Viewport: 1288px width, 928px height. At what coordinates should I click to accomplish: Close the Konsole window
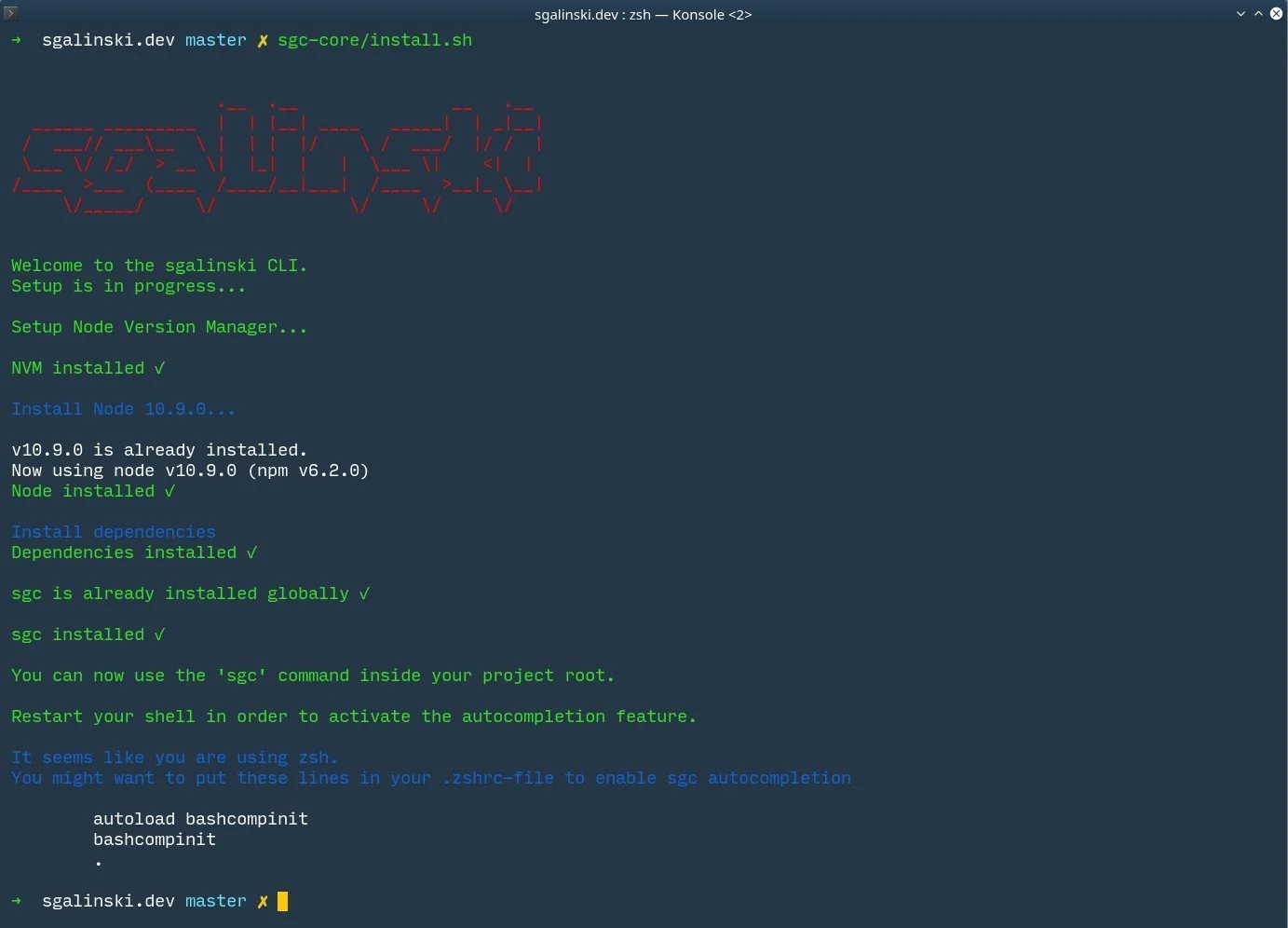tap(1276, 14)
